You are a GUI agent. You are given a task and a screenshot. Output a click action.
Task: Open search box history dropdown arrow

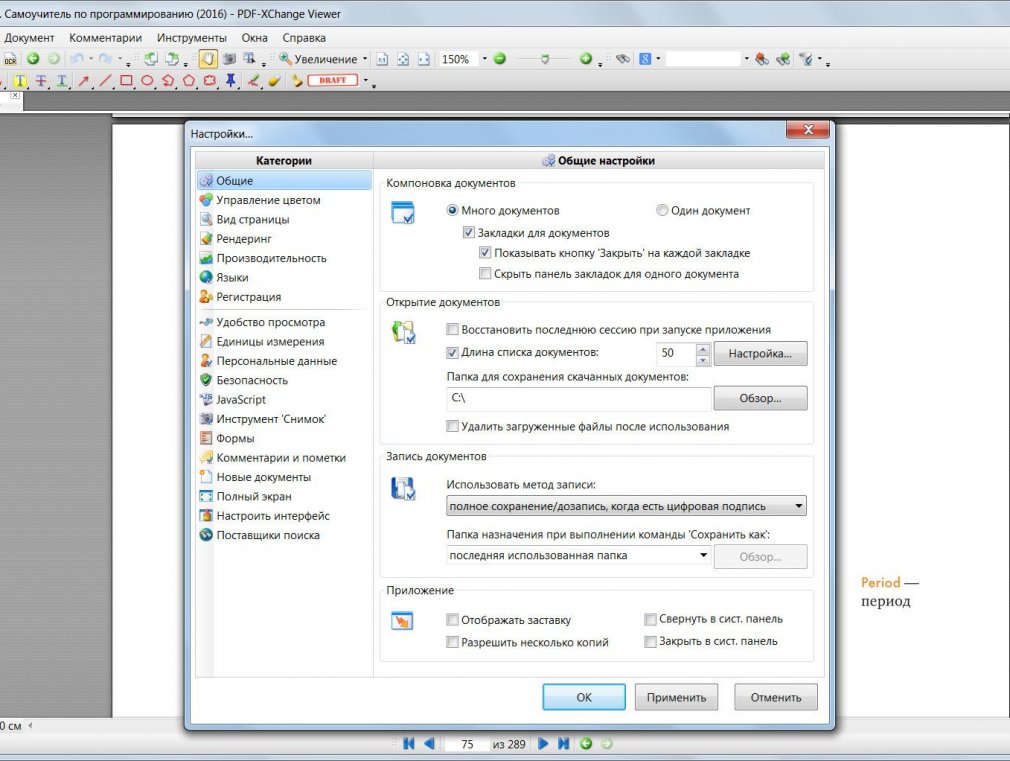coord(747,59)
